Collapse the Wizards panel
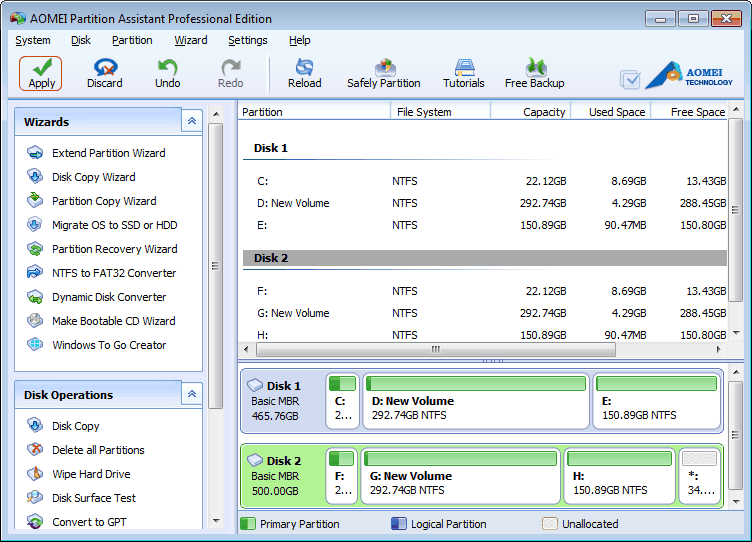 click(192, 121)
